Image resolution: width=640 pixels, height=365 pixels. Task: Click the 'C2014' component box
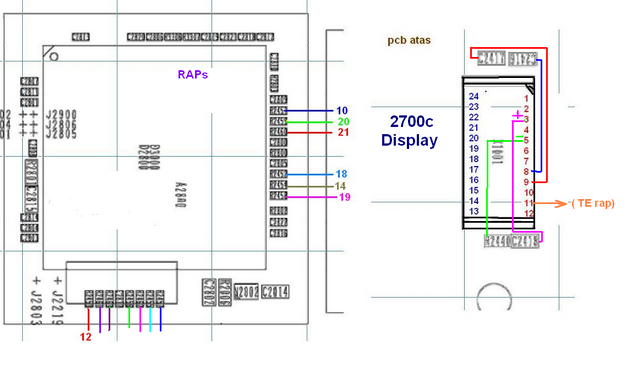tap(275, 292)
